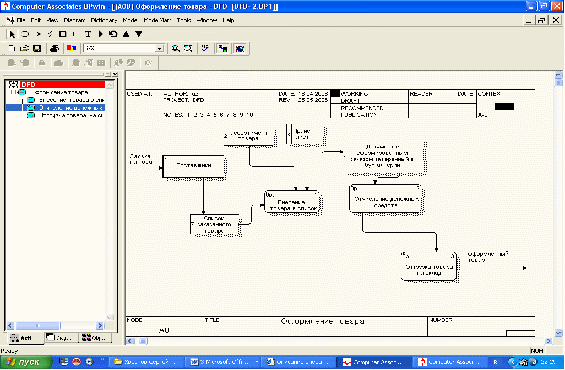Go to the child diagram
This screenshot has width=565, height=370.
pyautogui.click(x=139, y=34)
